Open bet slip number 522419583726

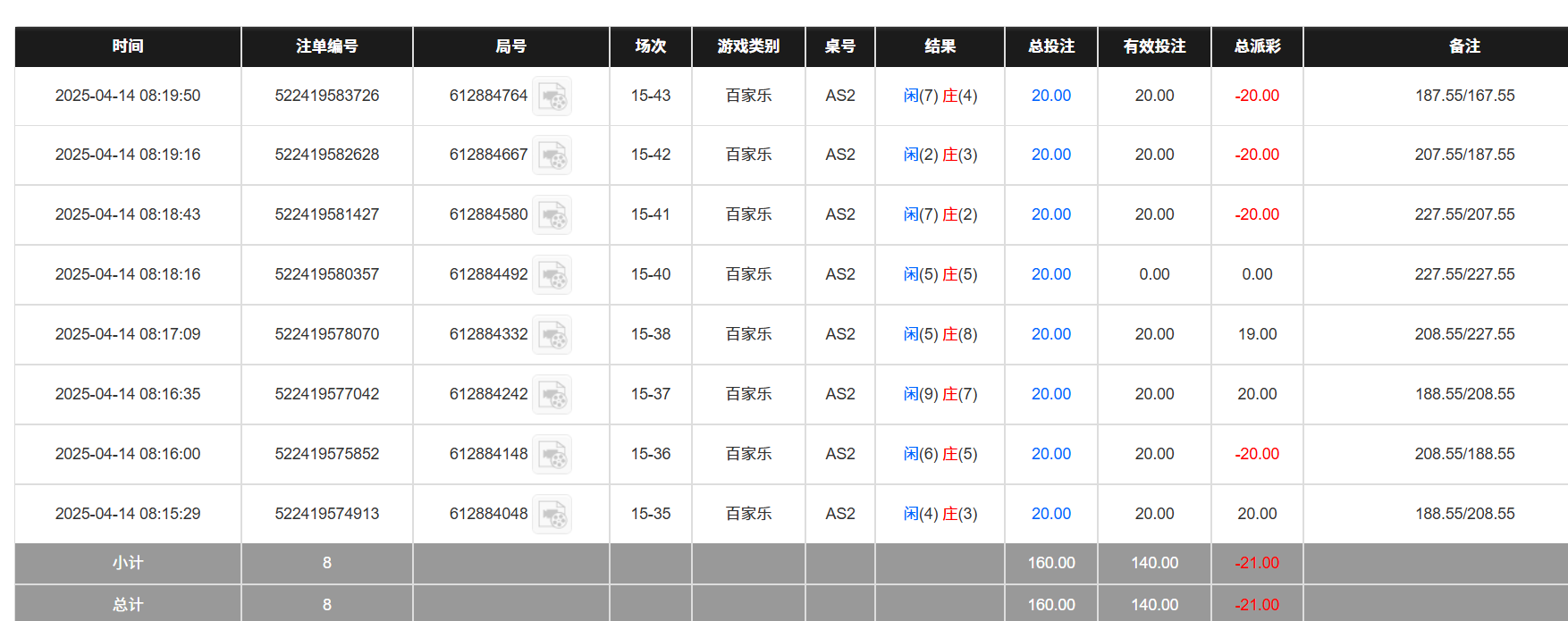coord(326,96)
